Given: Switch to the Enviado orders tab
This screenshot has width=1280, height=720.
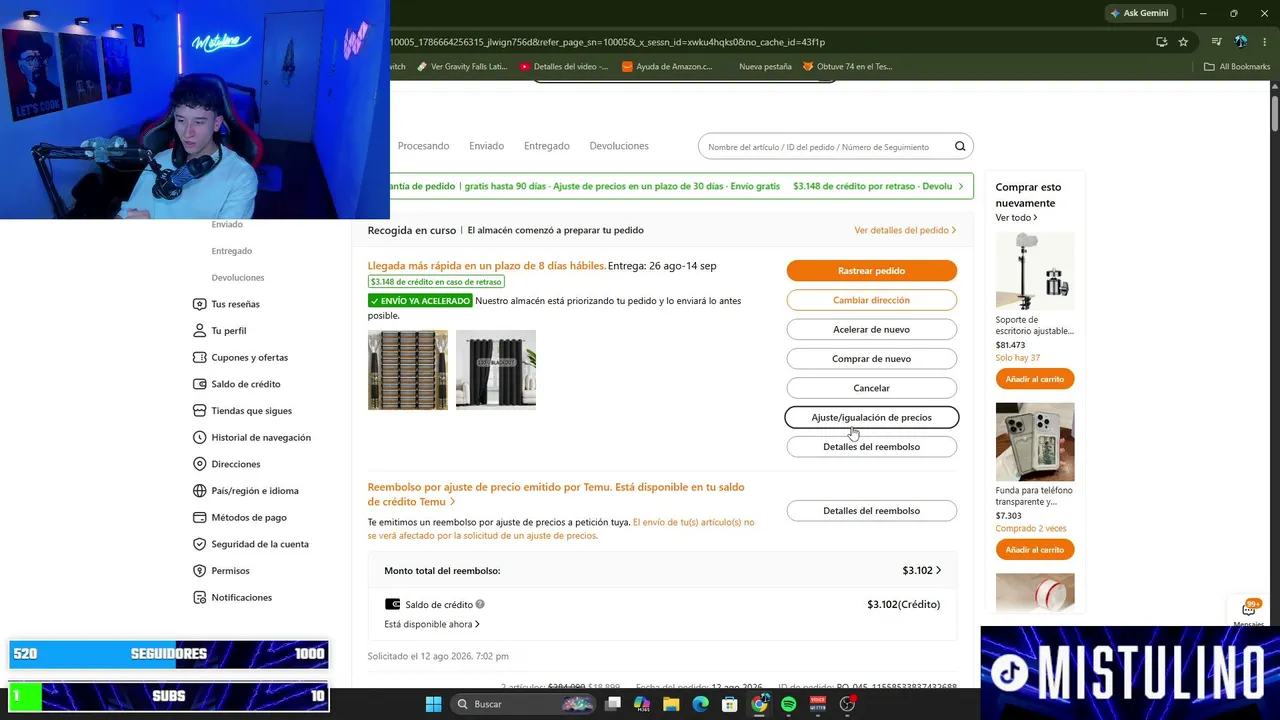Looking at the screenshot, I should point(486,146).
